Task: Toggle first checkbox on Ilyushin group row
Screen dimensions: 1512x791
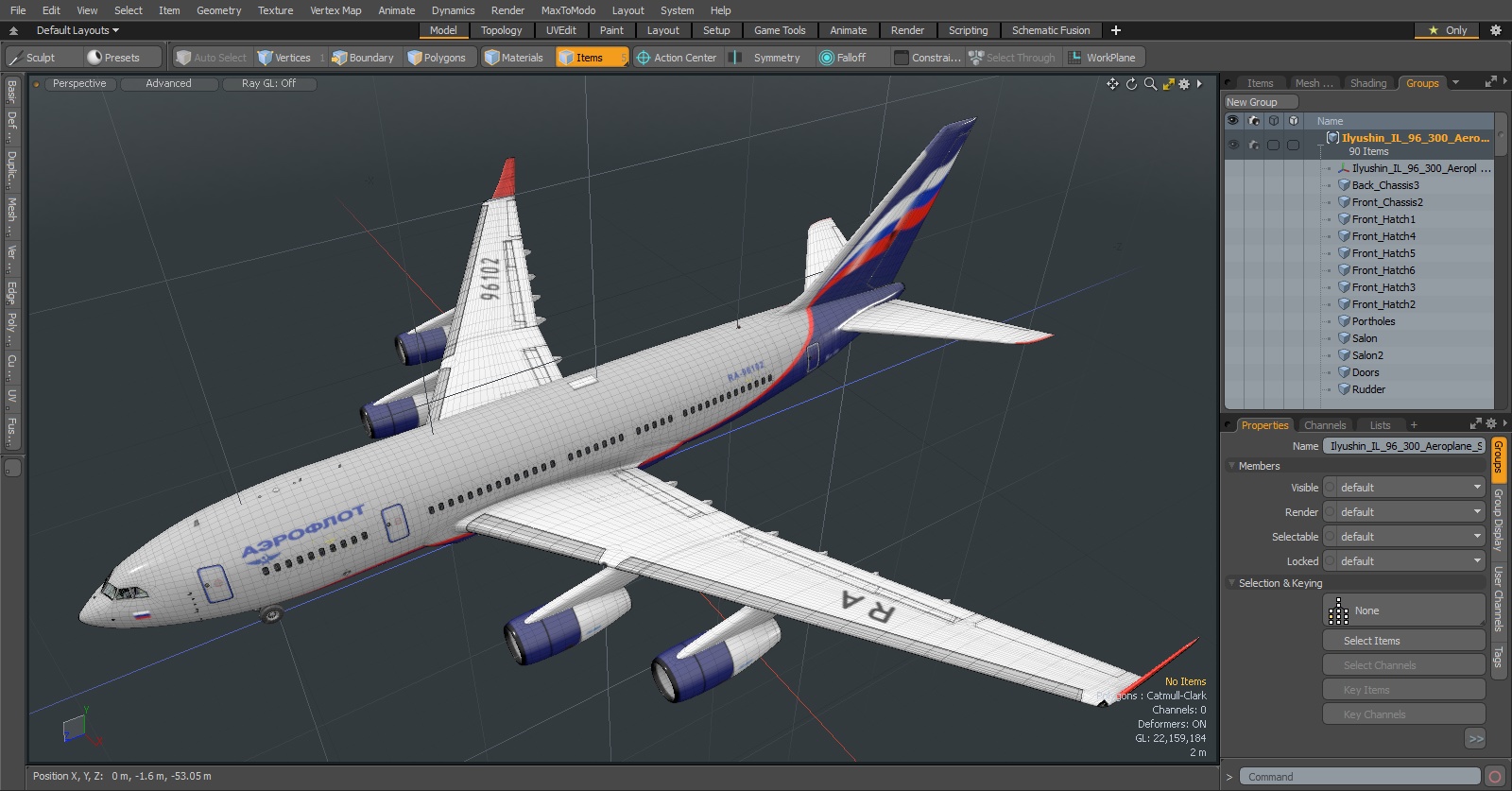Action: point(1274,146)
